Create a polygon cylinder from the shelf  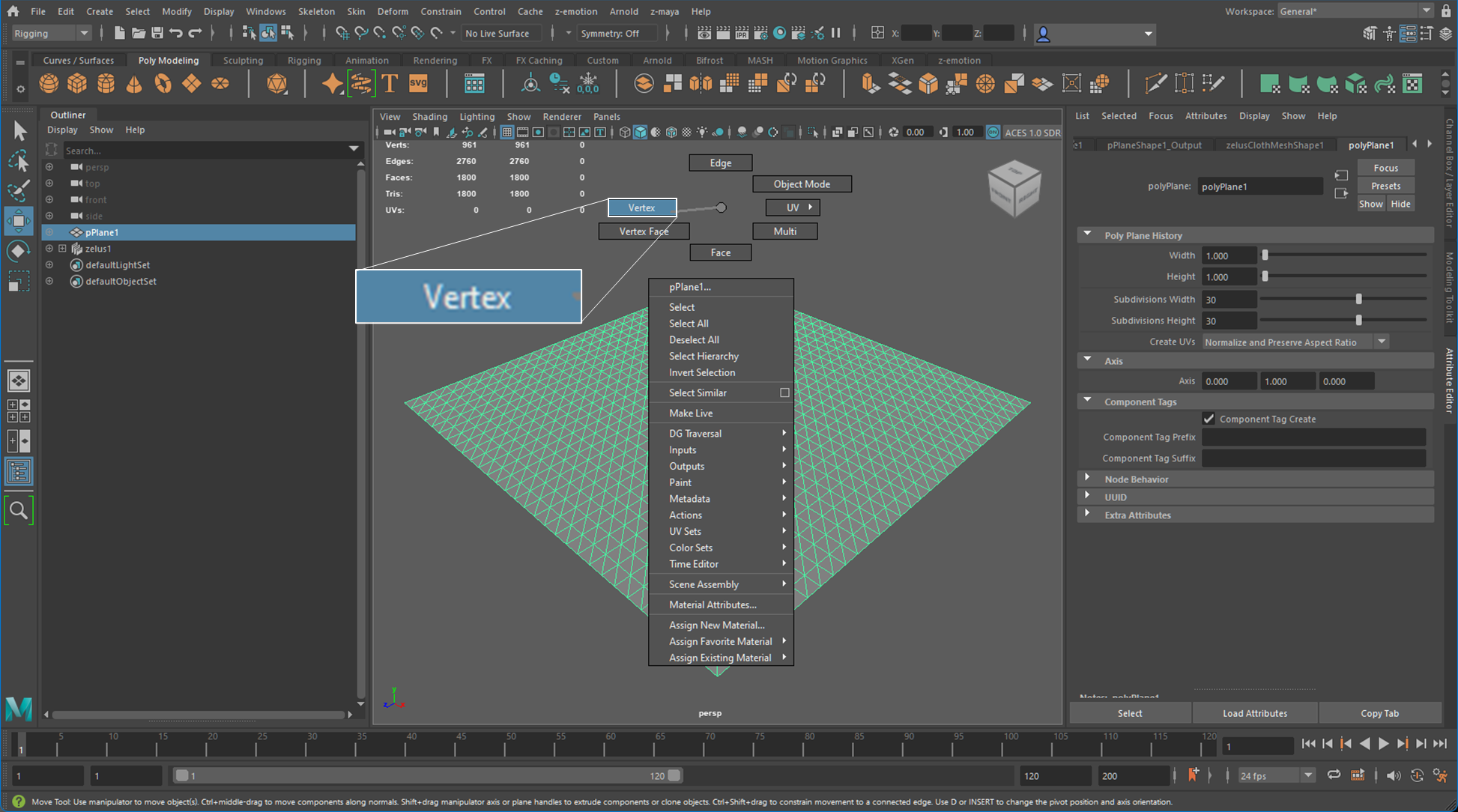click(106, 83)
